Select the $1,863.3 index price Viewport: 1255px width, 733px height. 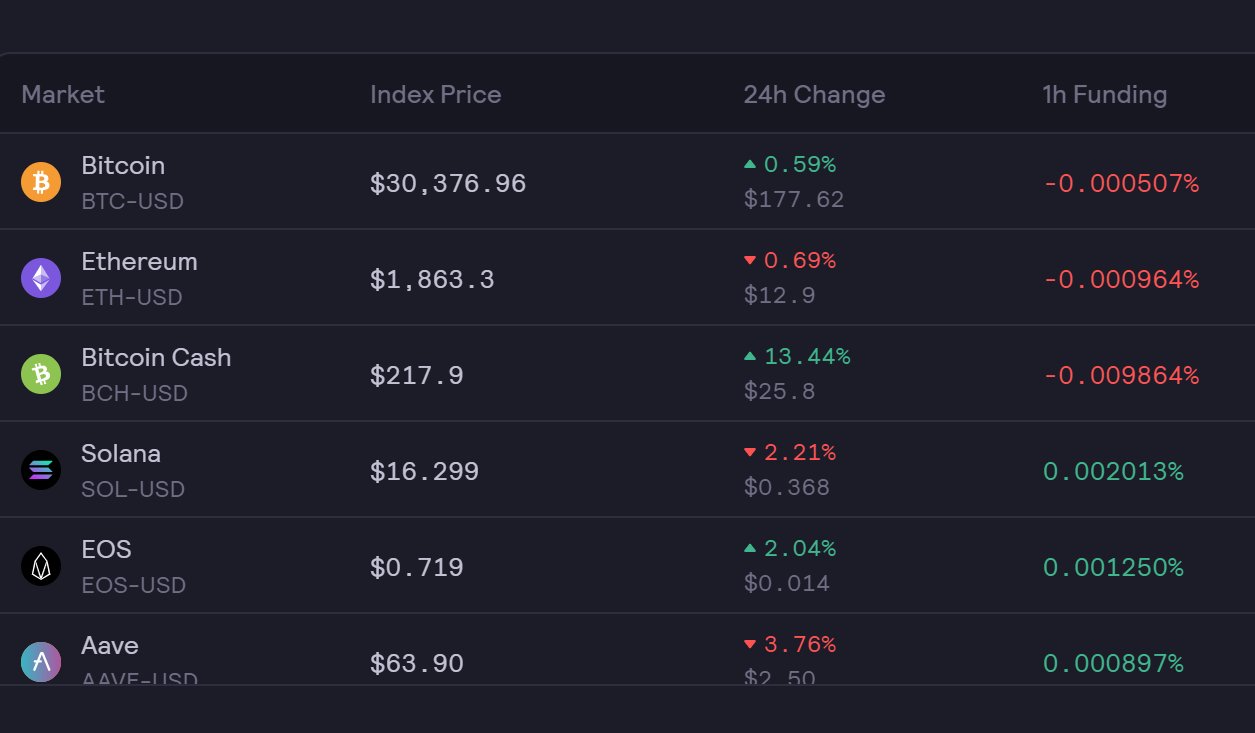tap(432, 279)
